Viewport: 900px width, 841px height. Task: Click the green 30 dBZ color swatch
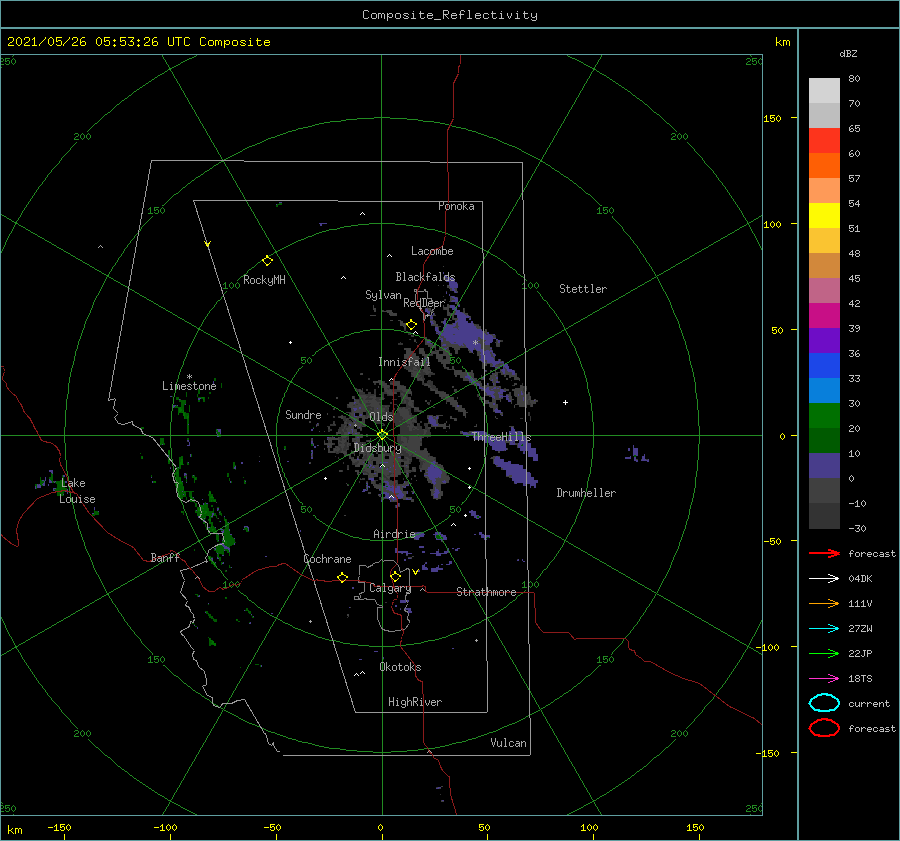pos(824,415)
